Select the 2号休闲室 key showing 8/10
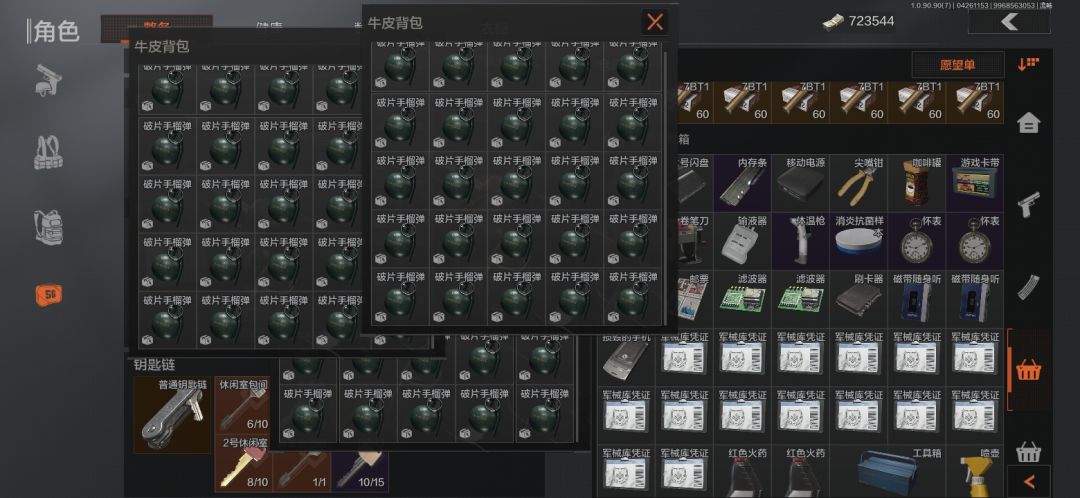Image resolution: width=1080 pixels, height=498 pixels. [x=242, y=463]
